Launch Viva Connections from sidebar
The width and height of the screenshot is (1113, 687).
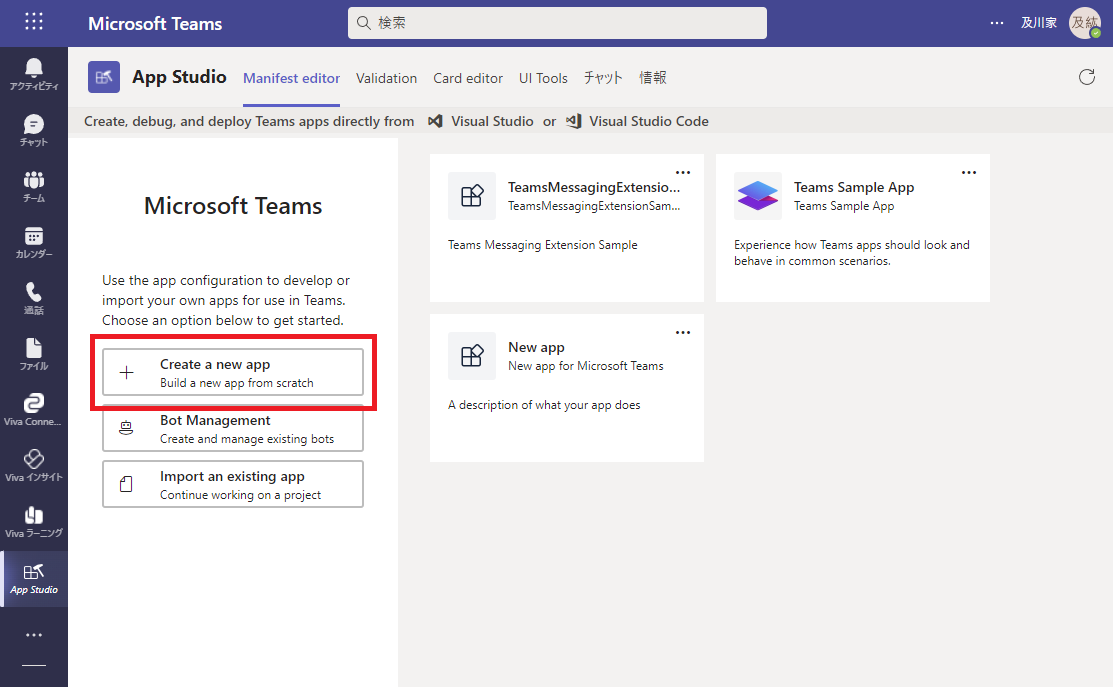33,410
